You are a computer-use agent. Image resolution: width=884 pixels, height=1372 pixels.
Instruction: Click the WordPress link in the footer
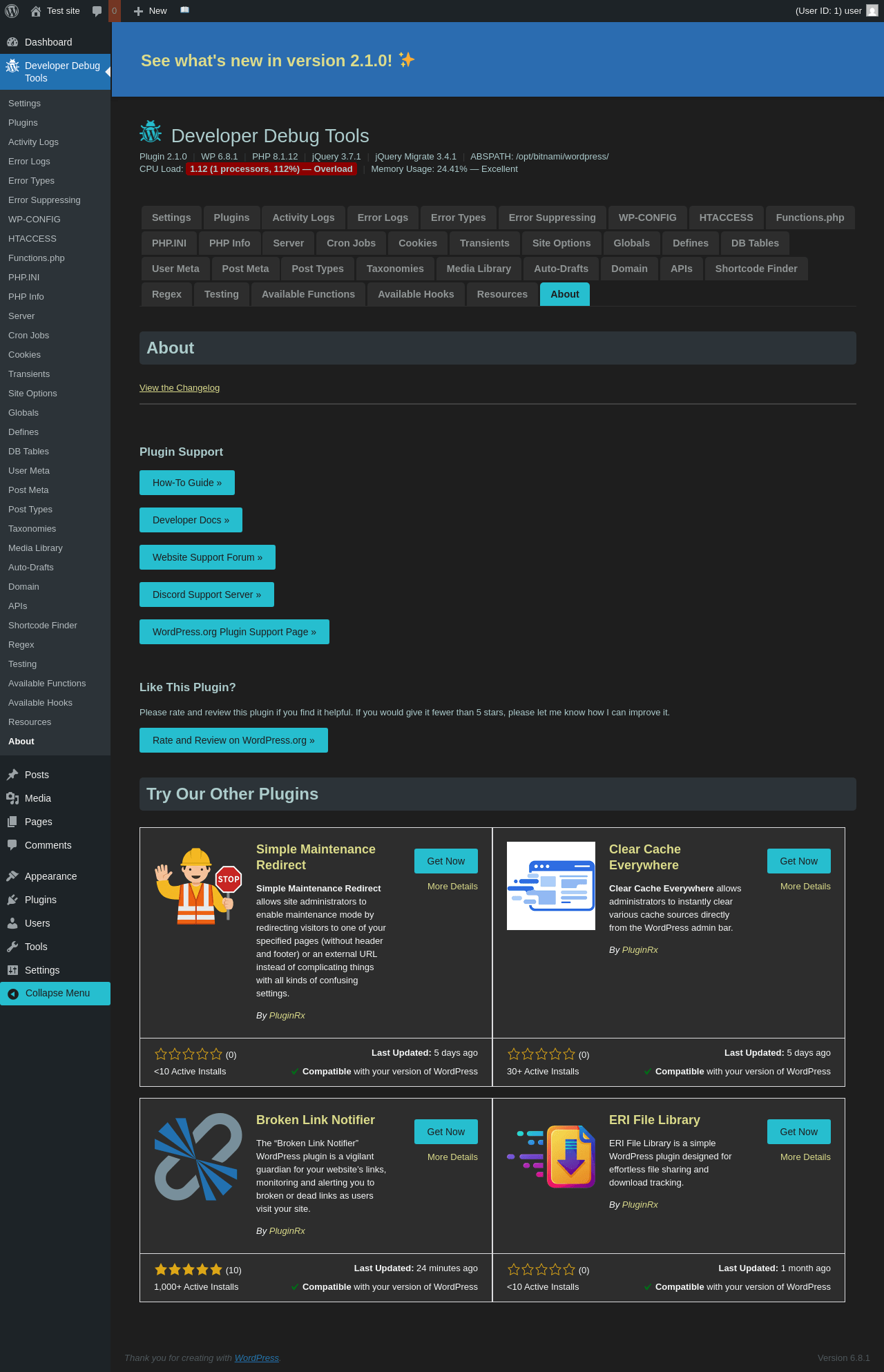click(256, 1358)
